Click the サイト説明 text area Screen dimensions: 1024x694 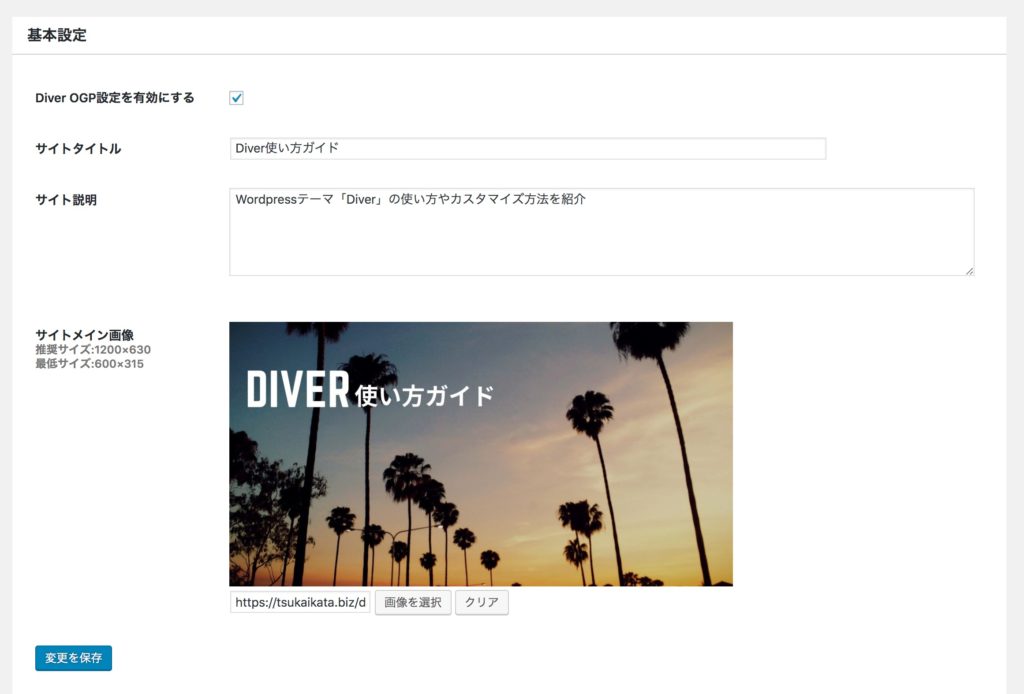[x=601, y=232]
